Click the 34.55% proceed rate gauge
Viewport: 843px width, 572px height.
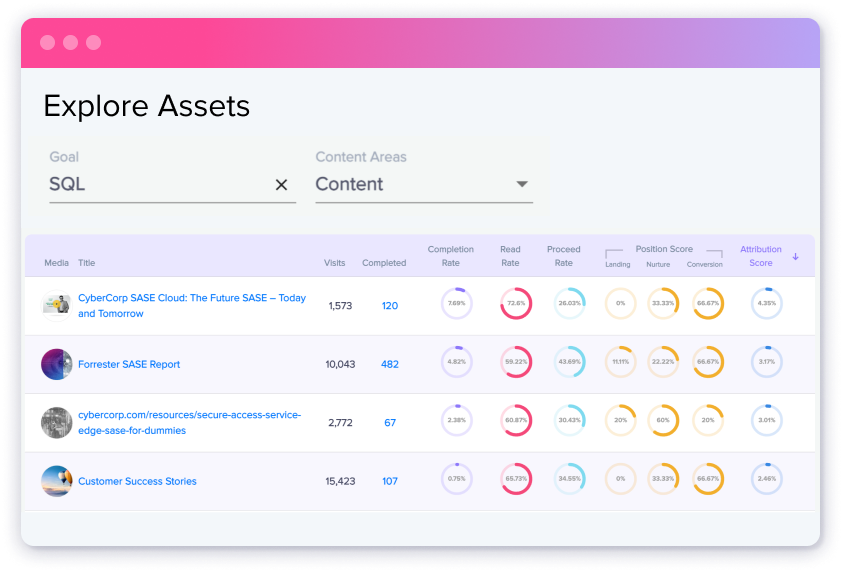point(569,479)
